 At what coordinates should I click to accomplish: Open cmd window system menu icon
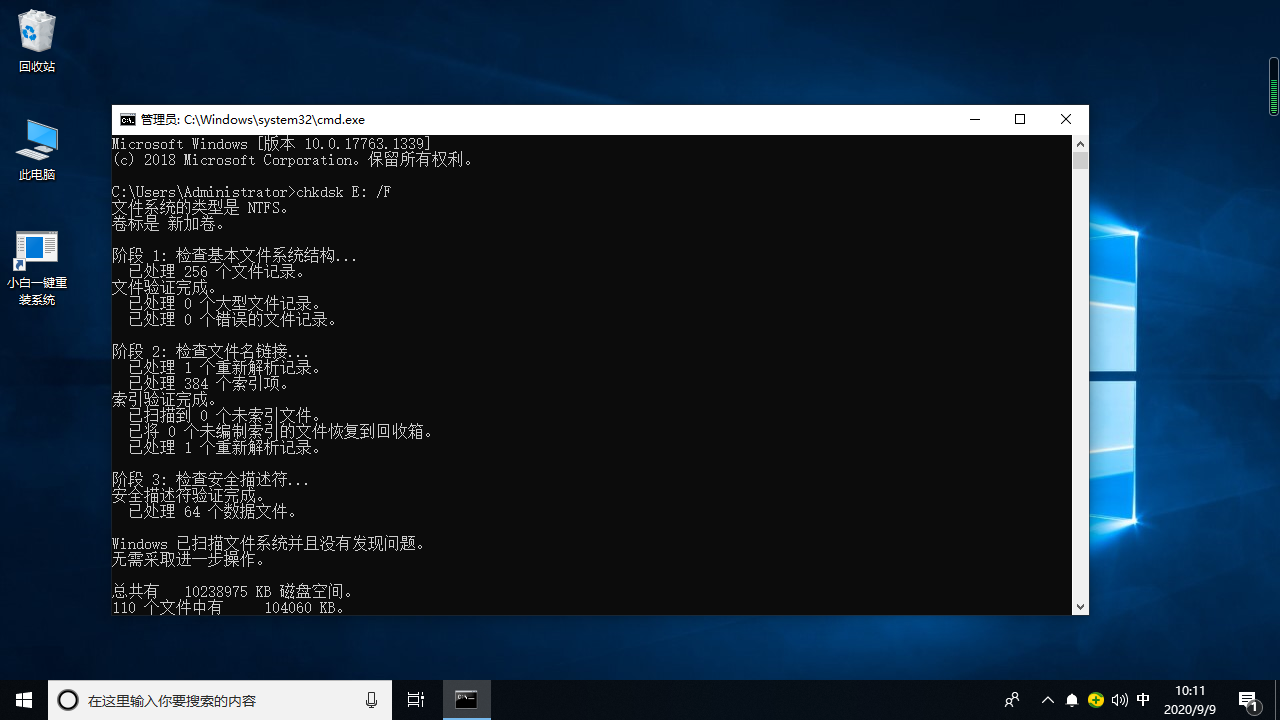tap(127, 119)
